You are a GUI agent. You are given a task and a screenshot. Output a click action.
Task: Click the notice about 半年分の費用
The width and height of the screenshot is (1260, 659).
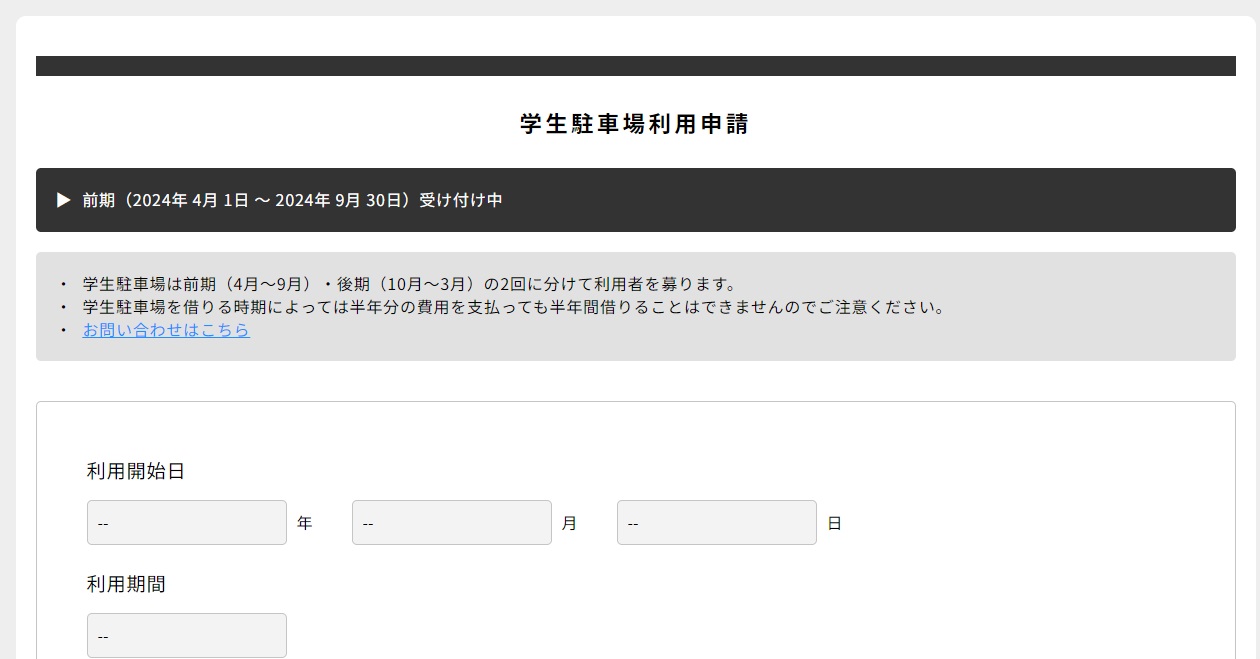point(513,307)
